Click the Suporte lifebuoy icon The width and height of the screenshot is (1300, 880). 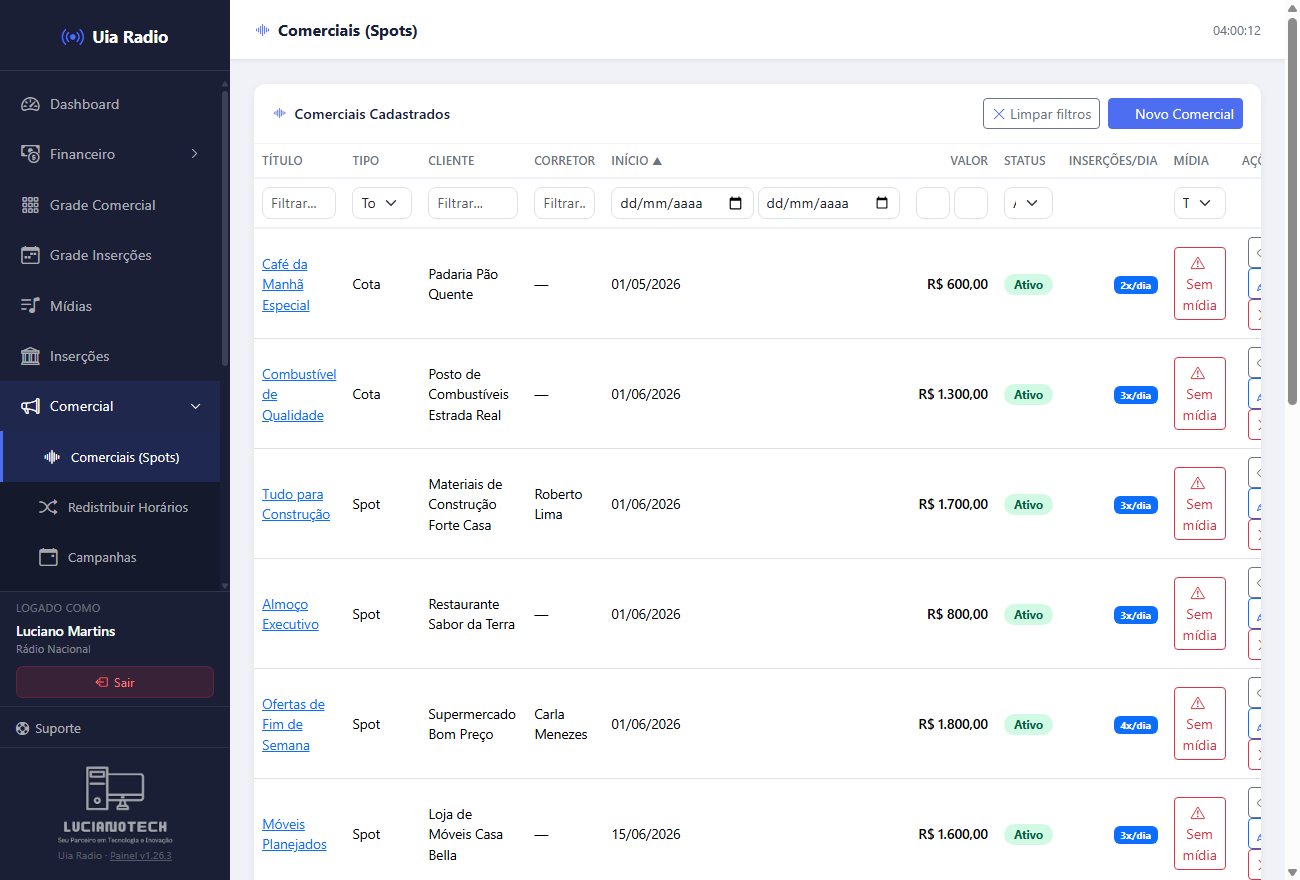pos(23,728)
